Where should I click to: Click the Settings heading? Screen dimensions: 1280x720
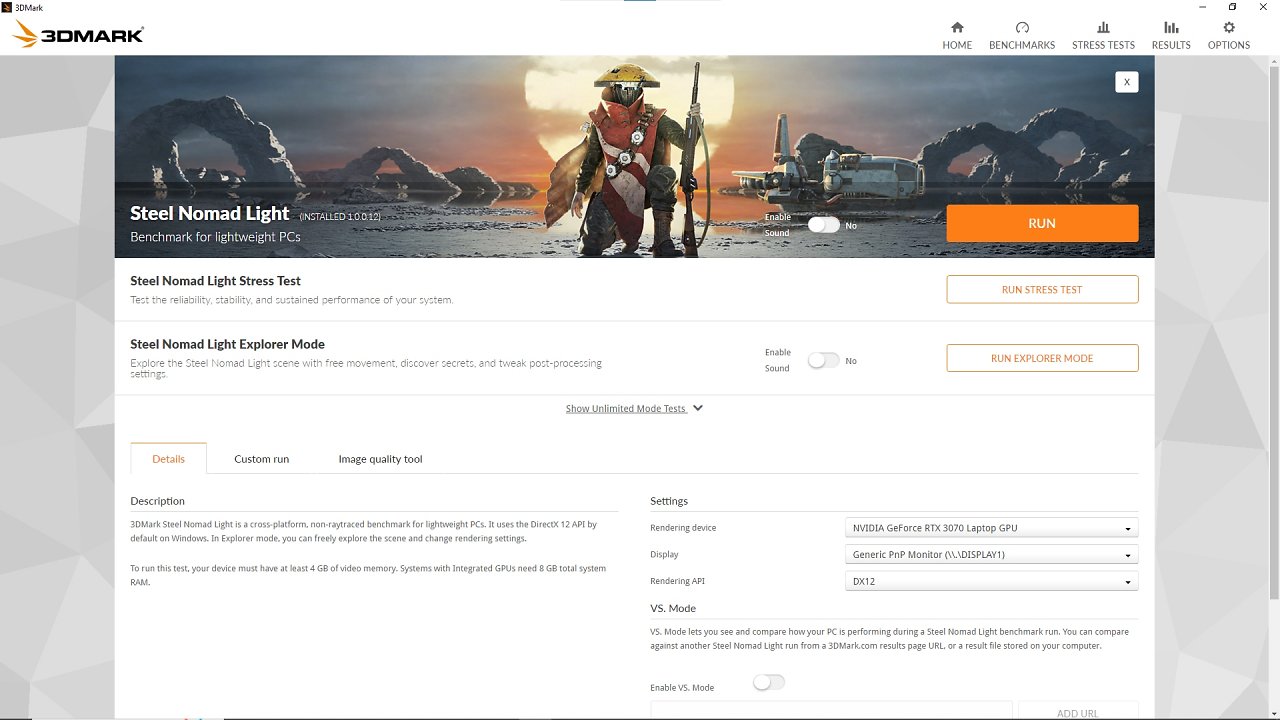coord(669,501)
